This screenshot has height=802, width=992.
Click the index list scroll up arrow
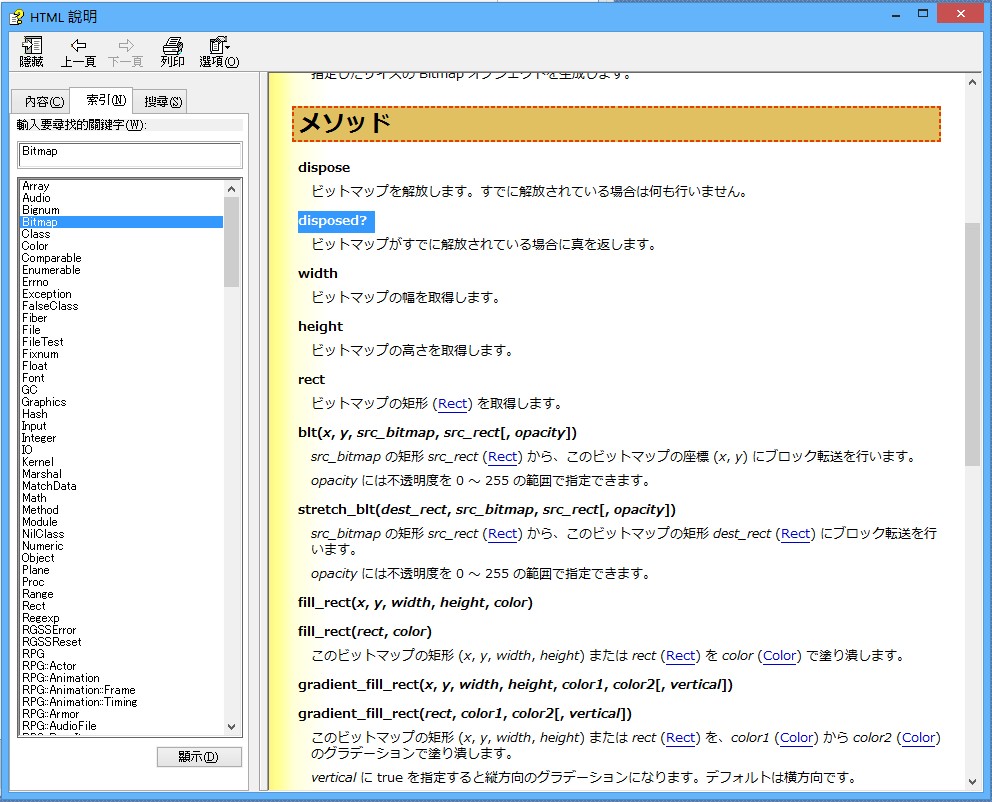(x=231, y=188)
